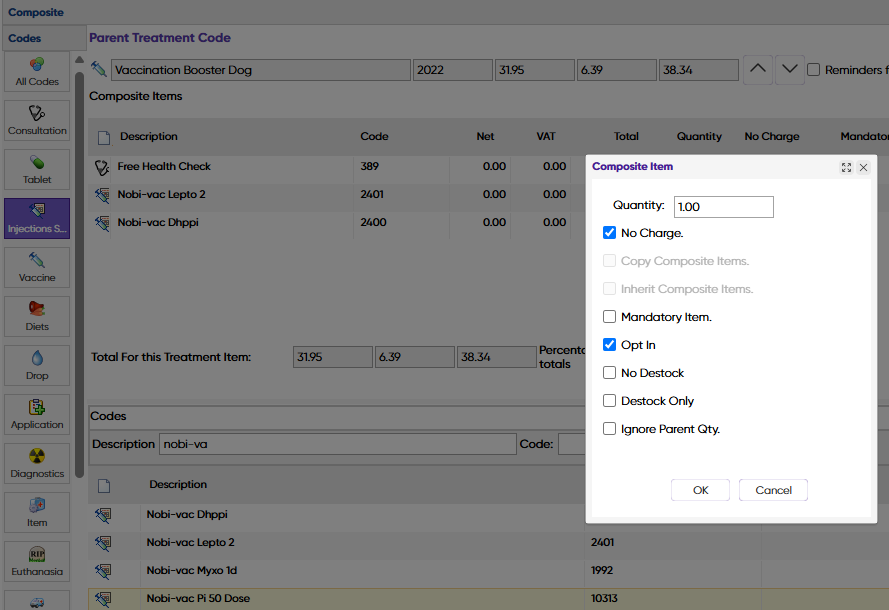Enable the Mandatory Item checkbox

(610, 317)
